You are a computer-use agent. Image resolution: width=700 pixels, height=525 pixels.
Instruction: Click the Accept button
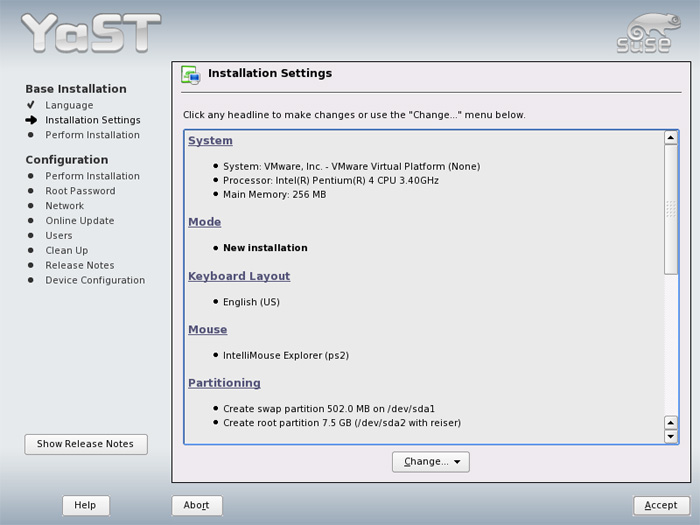coord(661,505)
